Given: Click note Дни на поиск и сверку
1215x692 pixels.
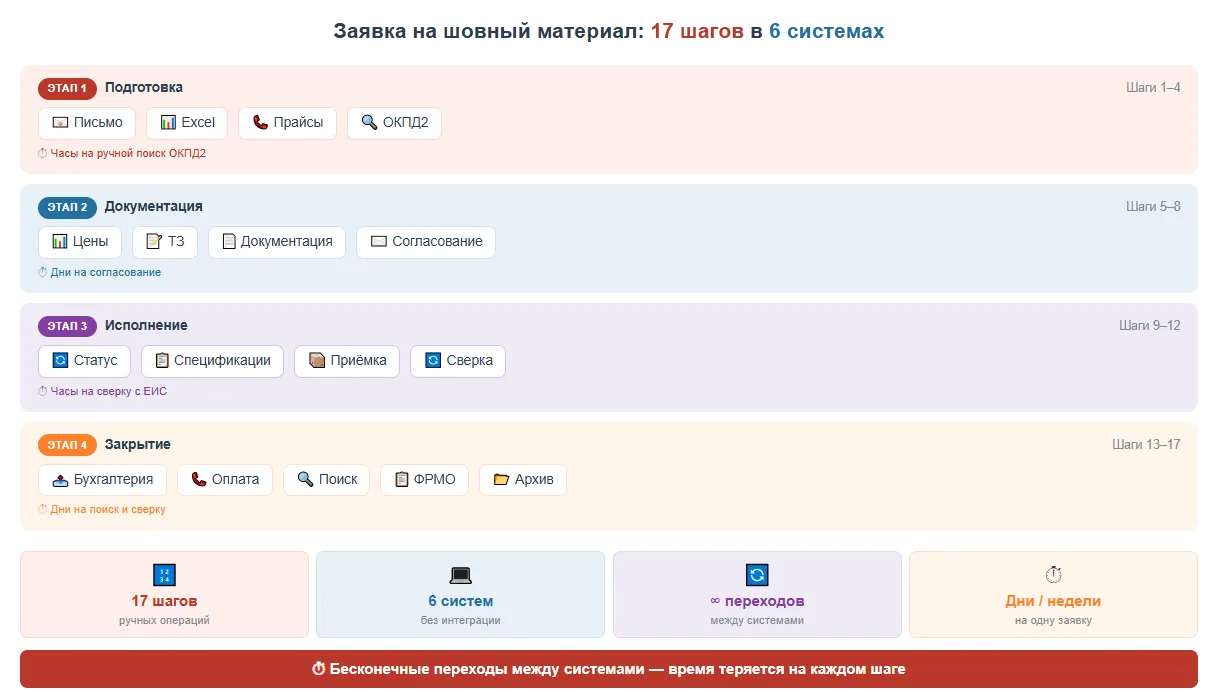Looking at the screenshot, I should point(102,510).
